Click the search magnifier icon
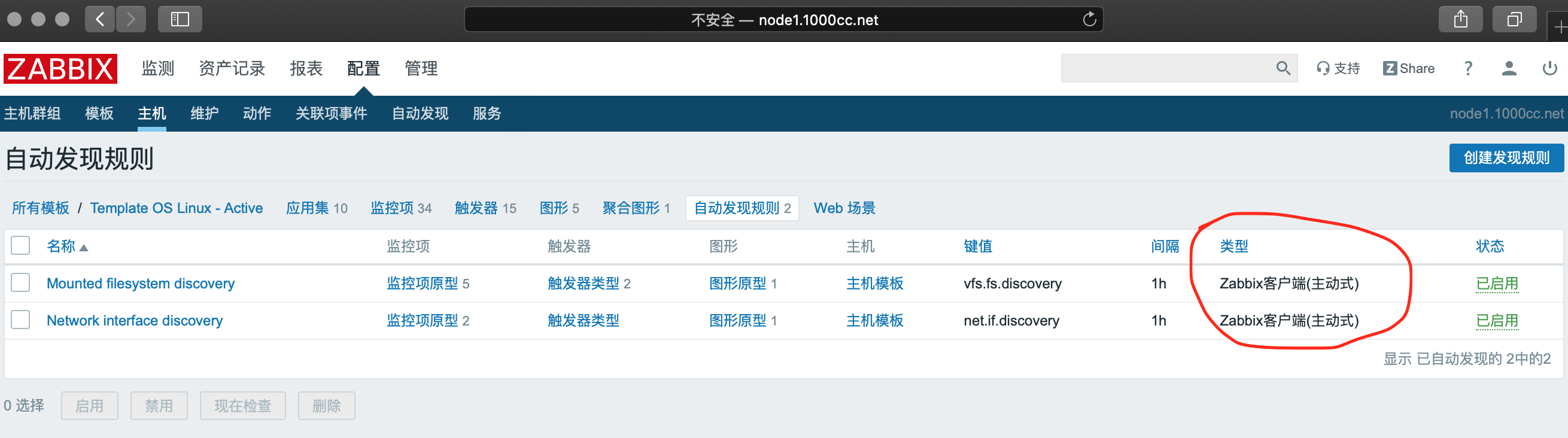1568x438 pixels. pyautogui.click(x=1283, y=68)
